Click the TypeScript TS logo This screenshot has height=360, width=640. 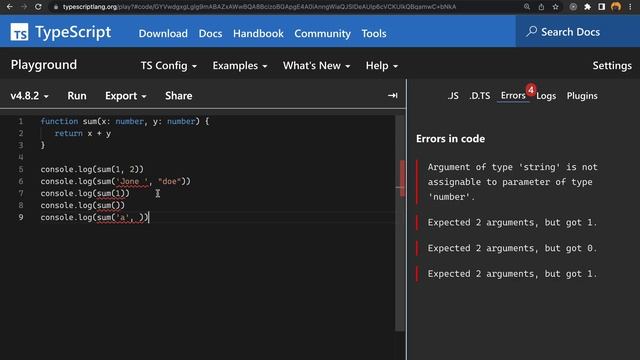click(20, 32)
